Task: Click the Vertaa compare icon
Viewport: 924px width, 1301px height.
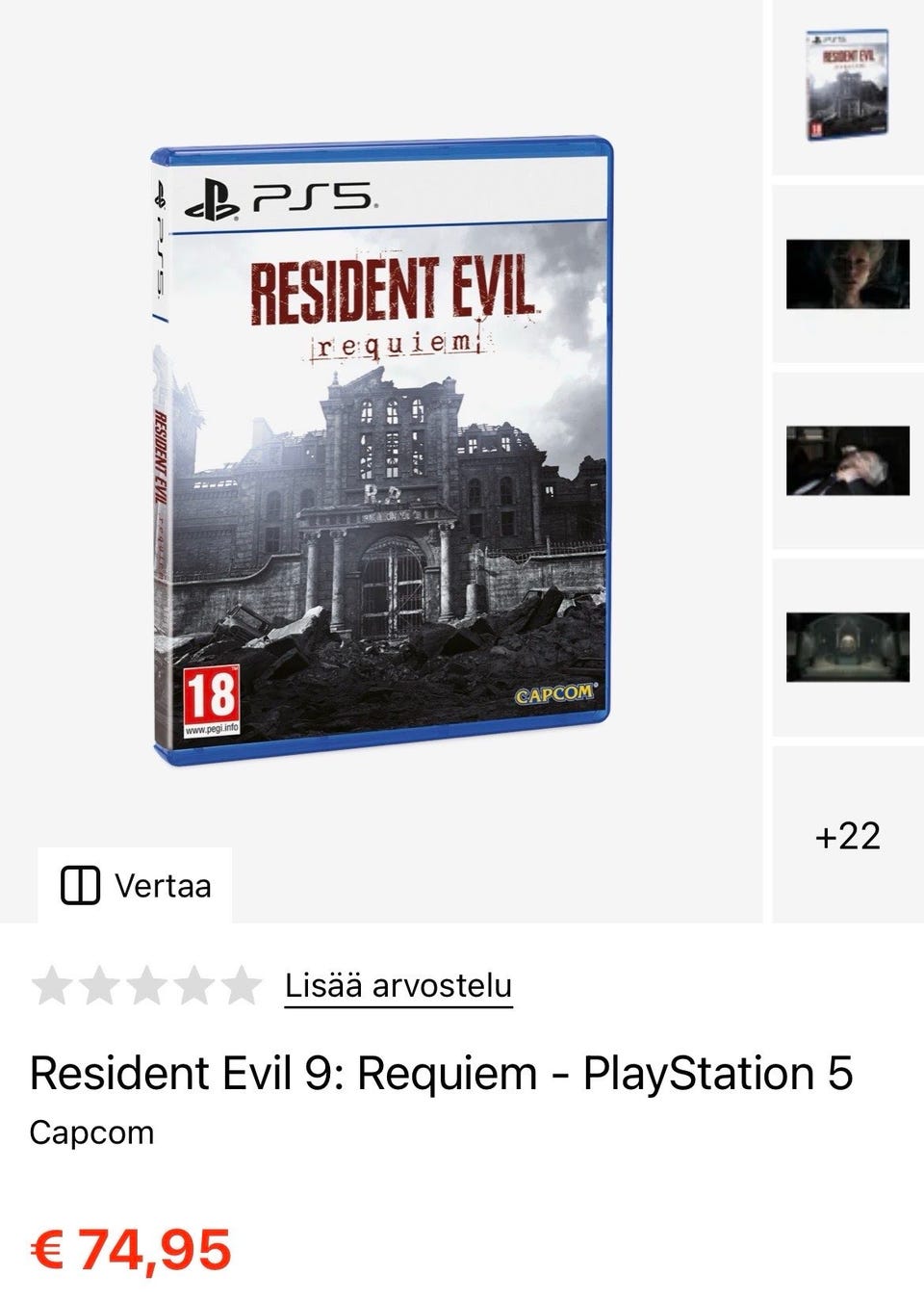Action: point(80,885)
